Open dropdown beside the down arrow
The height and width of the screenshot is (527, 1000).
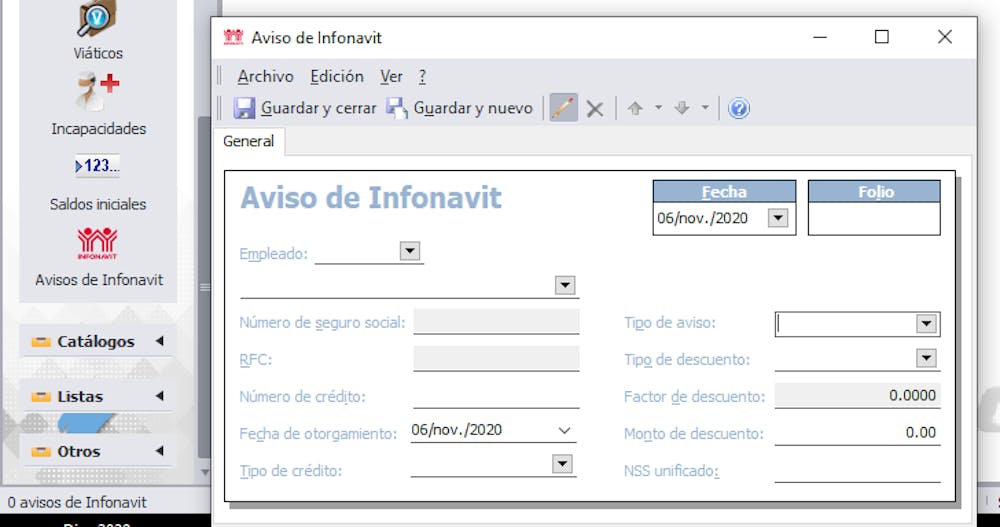coord(705,108)
